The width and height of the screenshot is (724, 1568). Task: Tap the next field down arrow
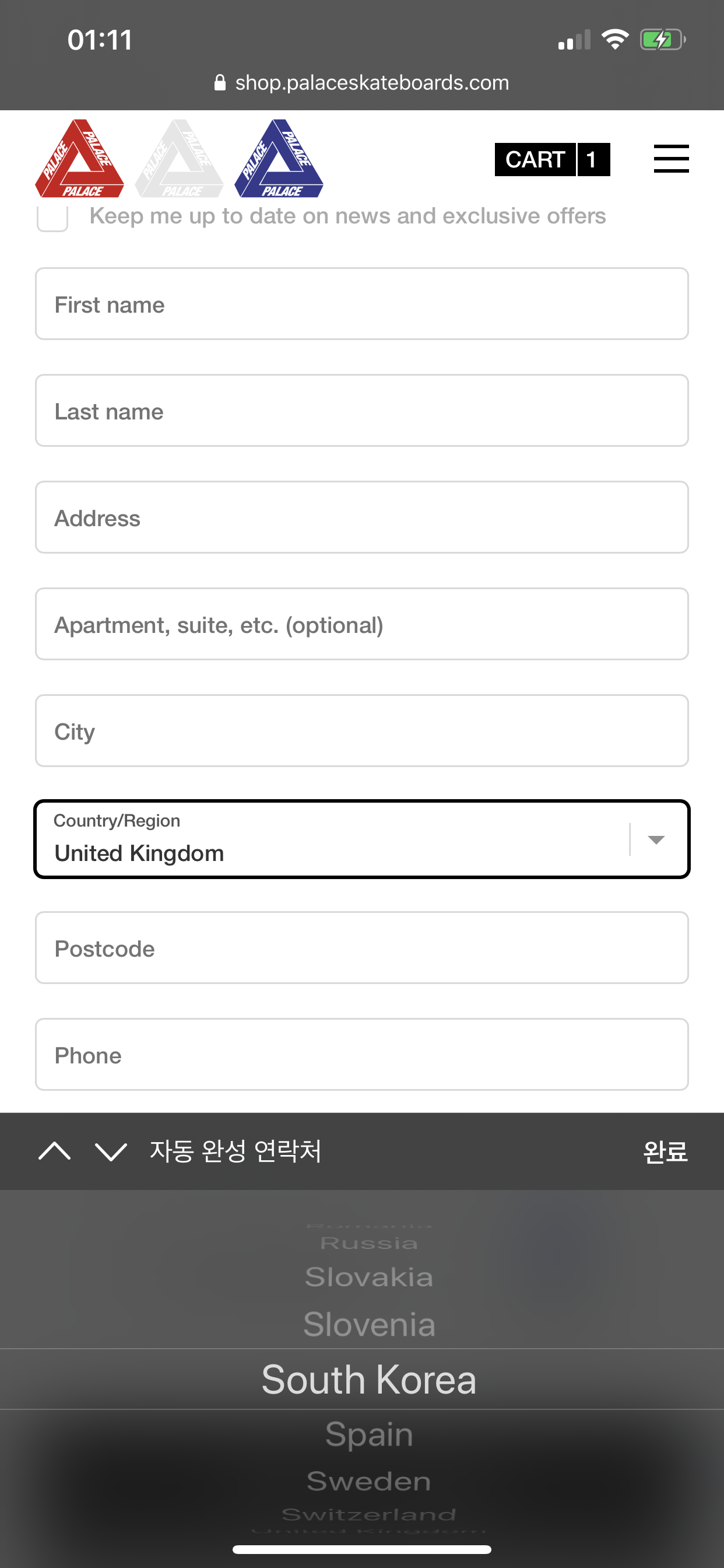(x=111, y=1151)
